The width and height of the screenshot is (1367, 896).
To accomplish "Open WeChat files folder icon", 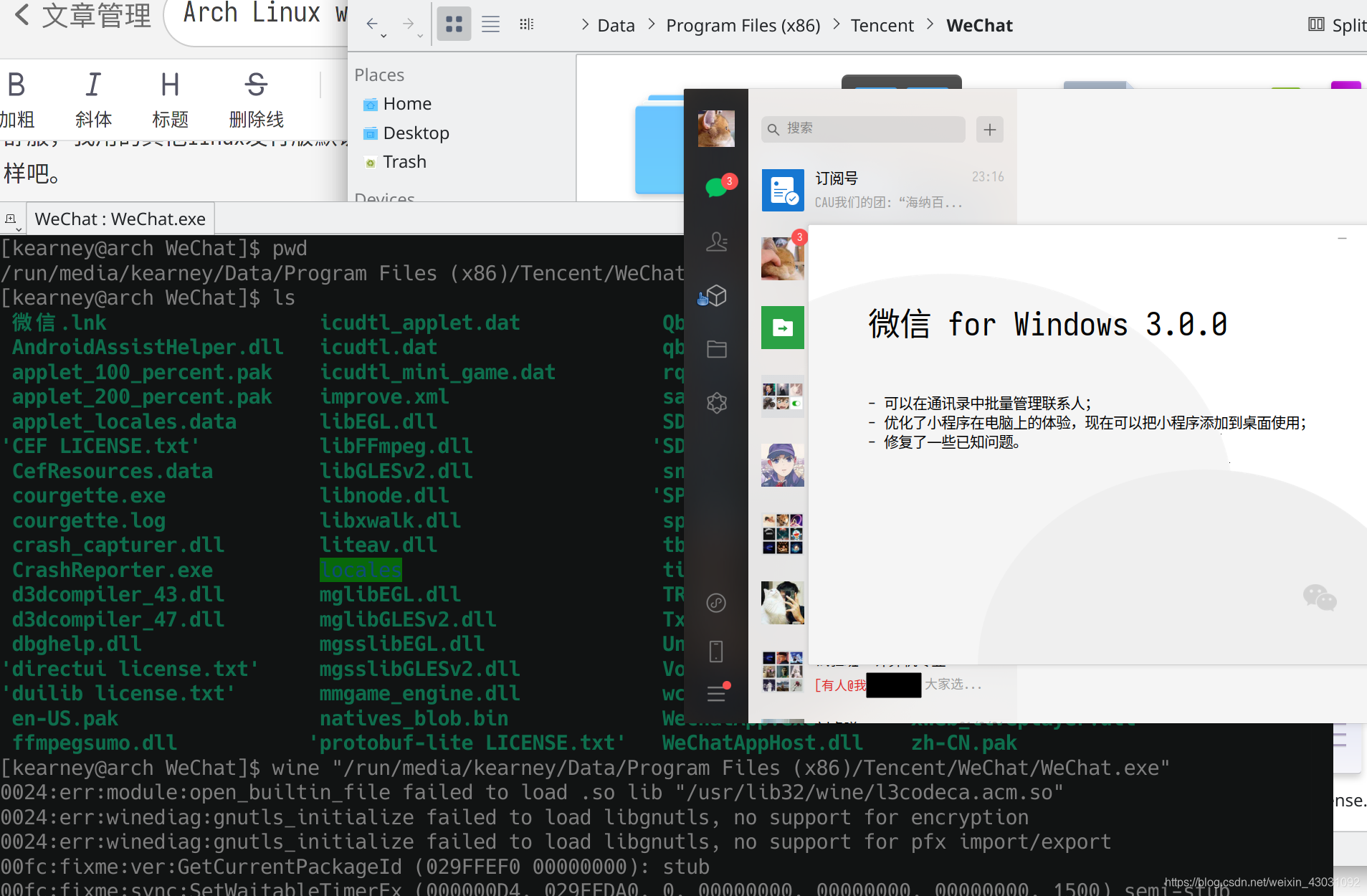I will point(717,349).
